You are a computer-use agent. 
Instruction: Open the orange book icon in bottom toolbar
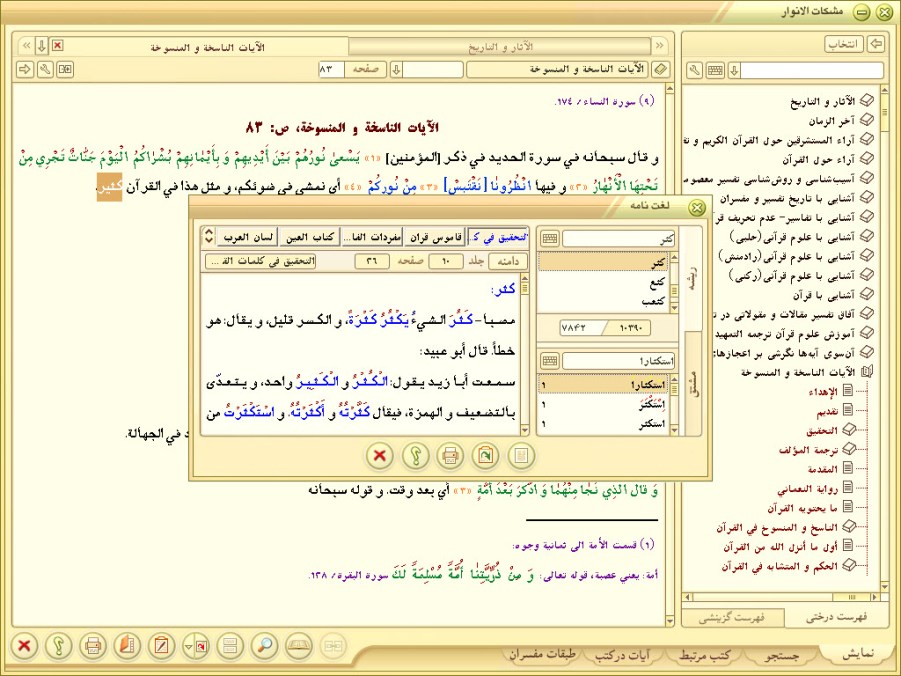[127, 646]
